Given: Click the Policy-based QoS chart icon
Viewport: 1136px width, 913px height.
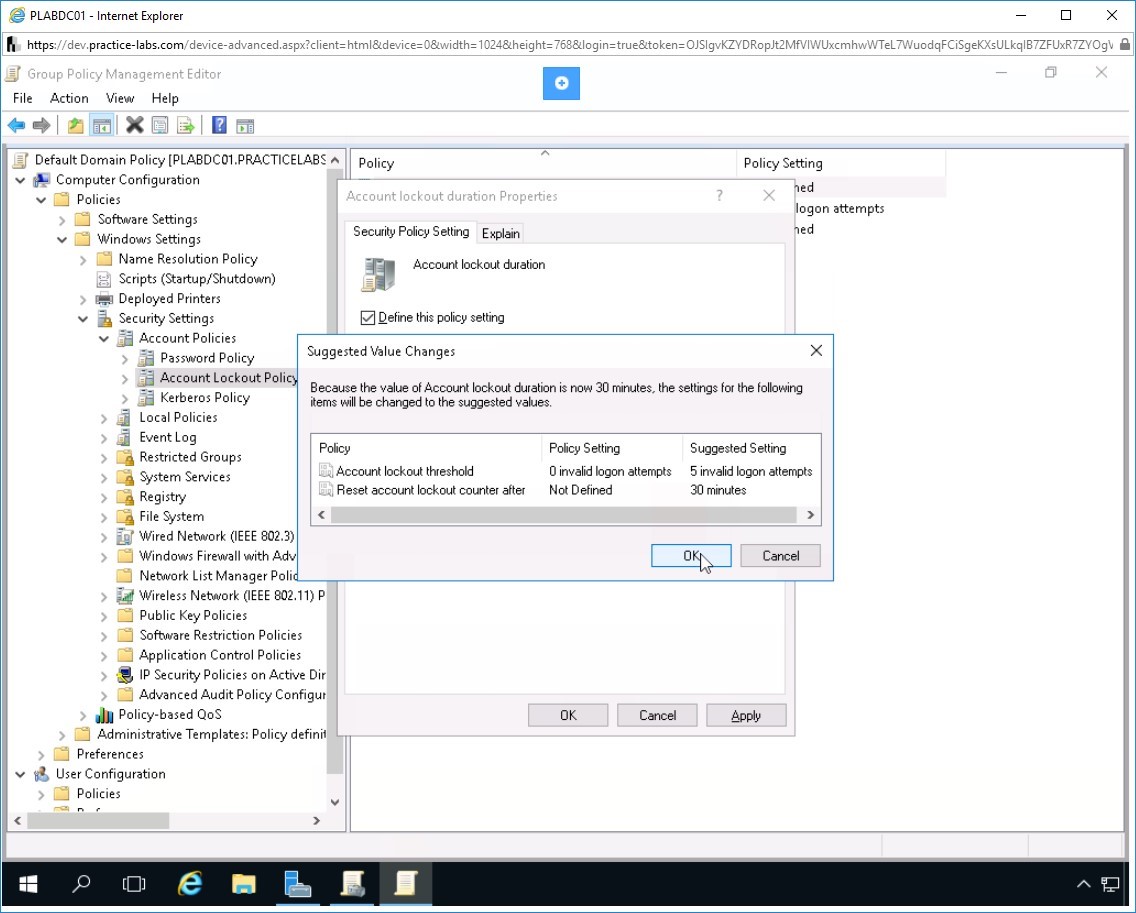Looking at the screenshot, I should coord(104,714).
